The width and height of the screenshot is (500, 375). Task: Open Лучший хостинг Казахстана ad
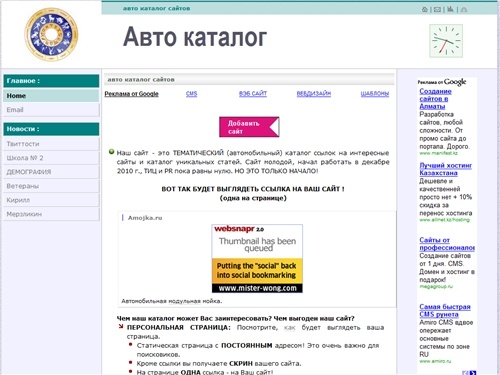(x=445, y=169)
